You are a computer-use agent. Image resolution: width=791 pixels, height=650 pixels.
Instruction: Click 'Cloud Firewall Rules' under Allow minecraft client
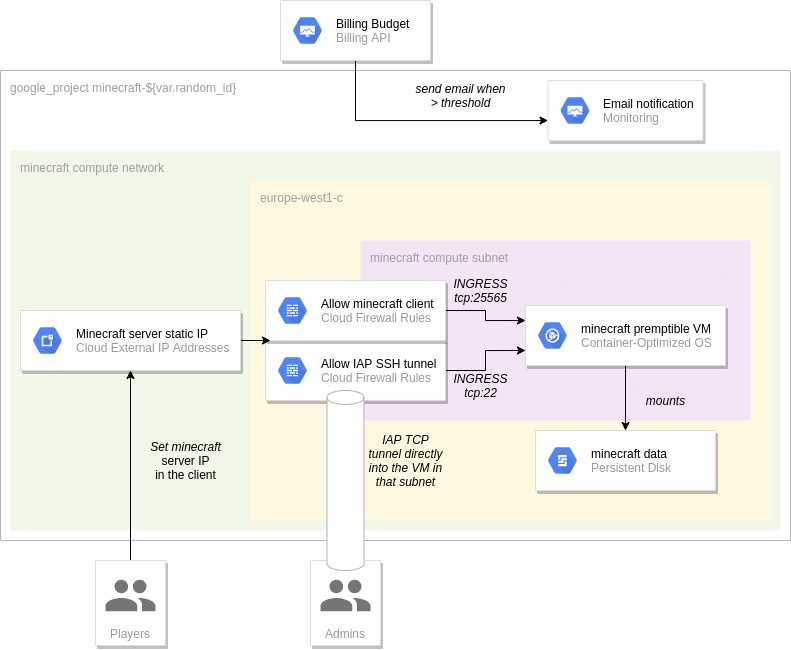tap(376, 318)
